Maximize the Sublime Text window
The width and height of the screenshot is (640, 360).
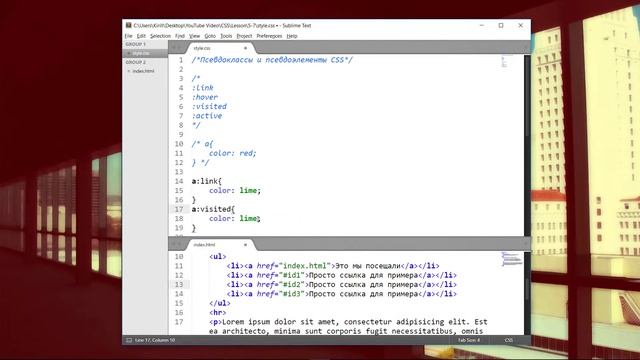click(501, 25)
